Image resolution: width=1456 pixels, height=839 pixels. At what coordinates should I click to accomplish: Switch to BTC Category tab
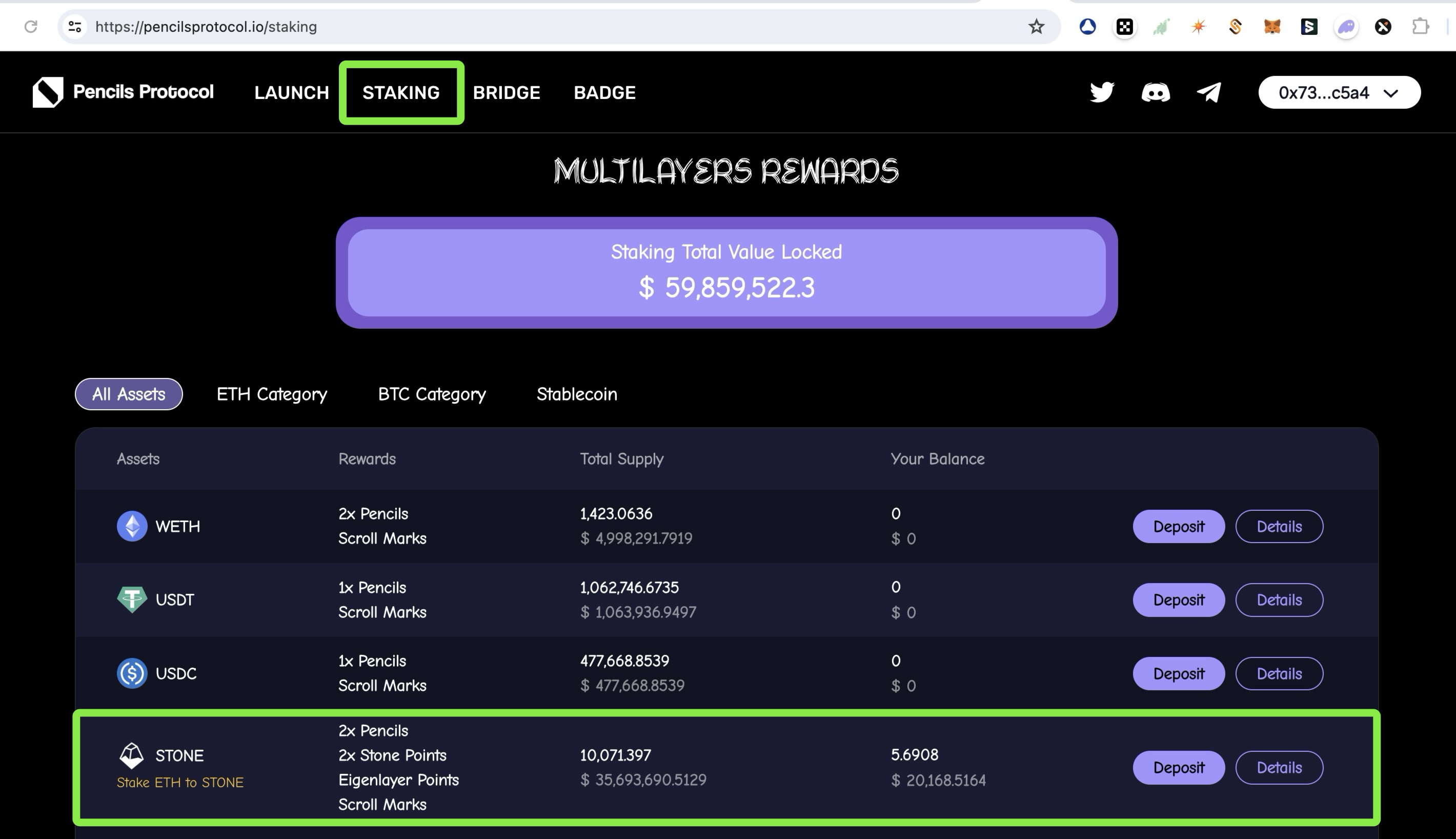(x=432, y=394)
